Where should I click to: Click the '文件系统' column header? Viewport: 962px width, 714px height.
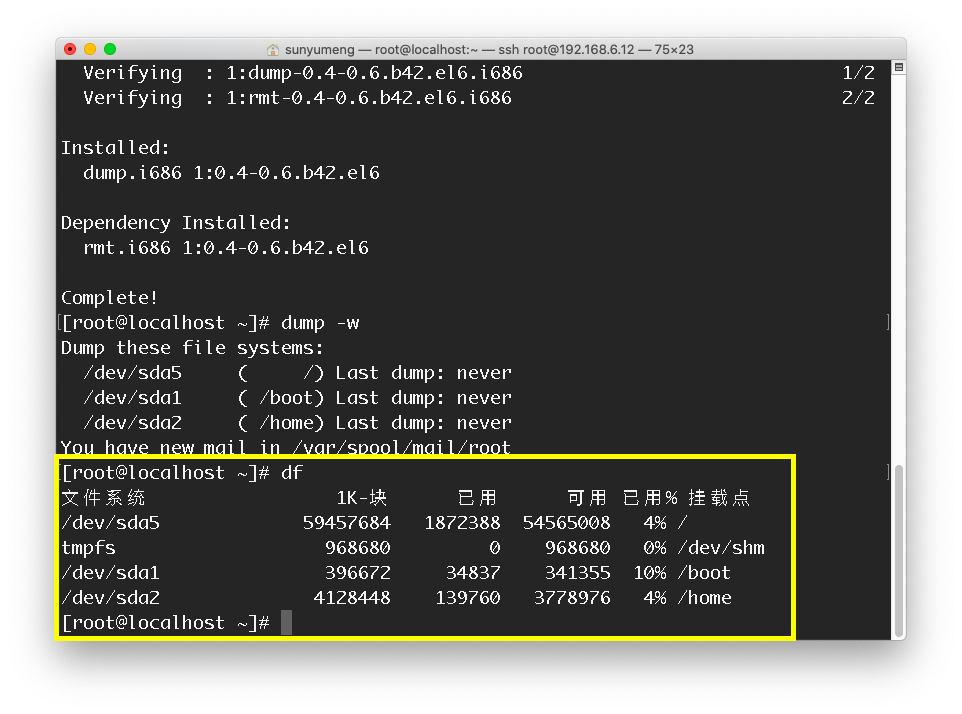tap(103, 497)
